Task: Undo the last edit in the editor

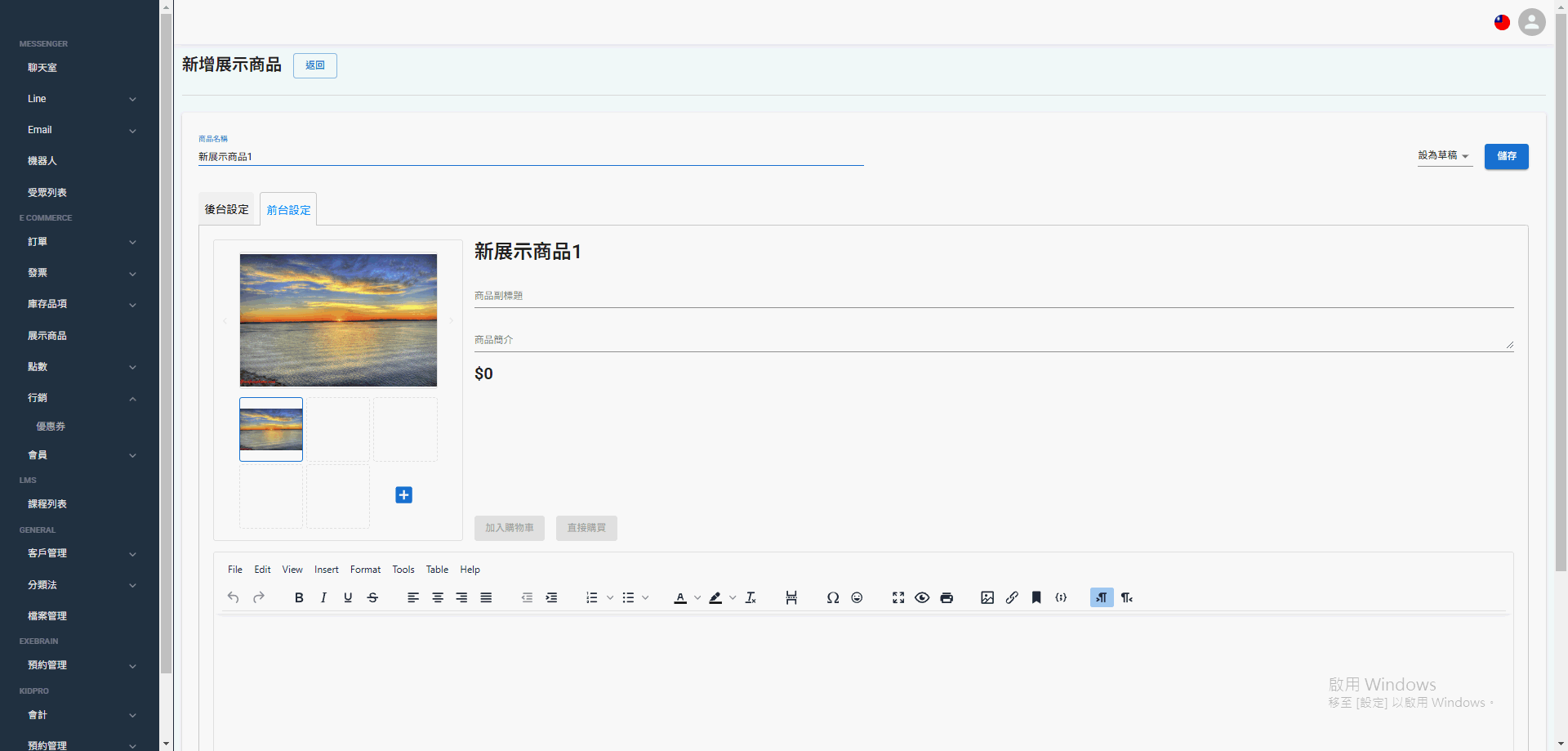Action: click(x=234, y=597)
